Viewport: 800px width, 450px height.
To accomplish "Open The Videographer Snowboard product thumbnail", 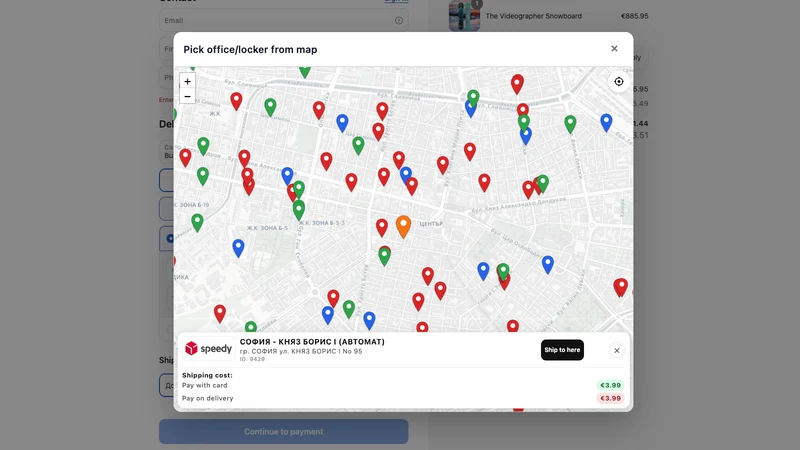I will click(464, 16).
